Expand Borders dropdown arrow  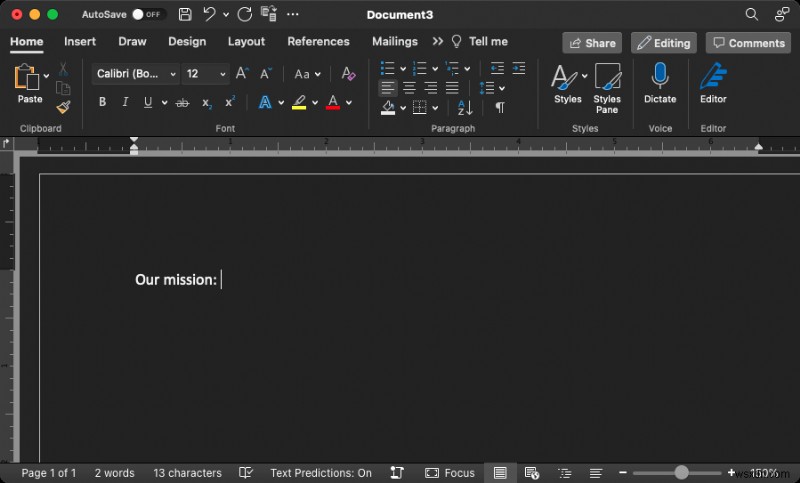pos(435,108)
